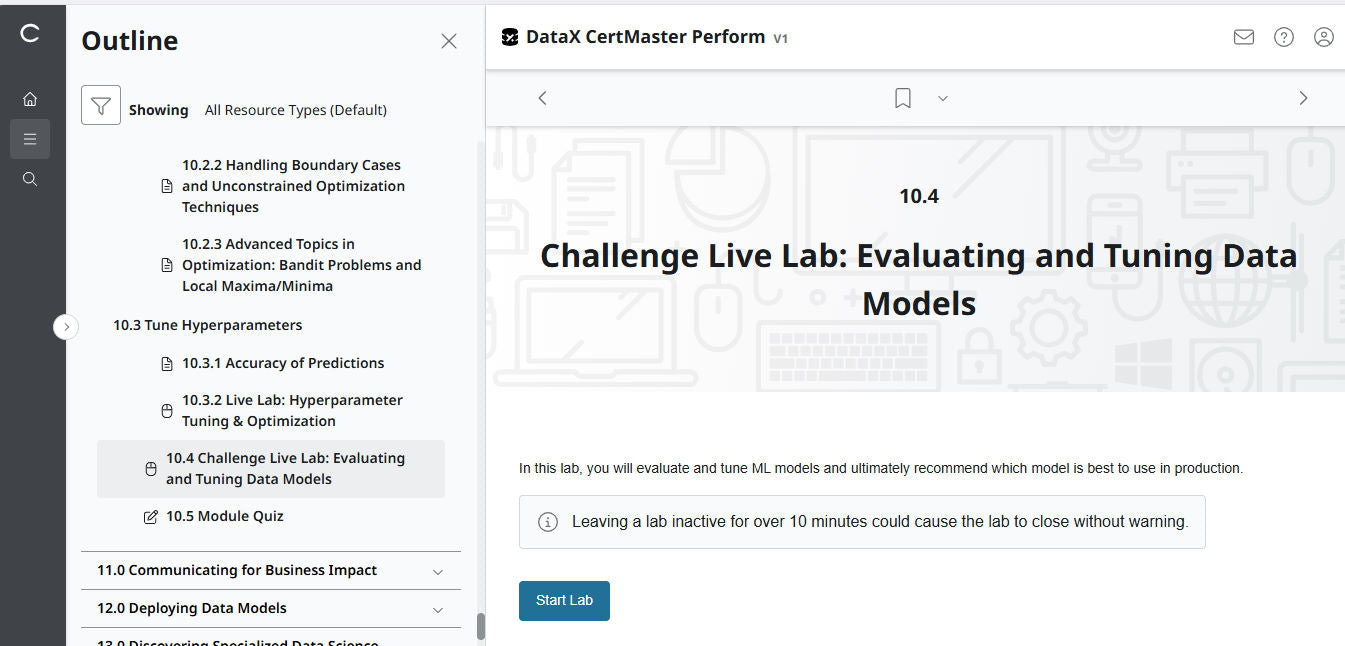Image resolution: width=1345 pixels, height=646 pixels.
Task: Click the outline panel scrollbar
Action: click(481, 600)
